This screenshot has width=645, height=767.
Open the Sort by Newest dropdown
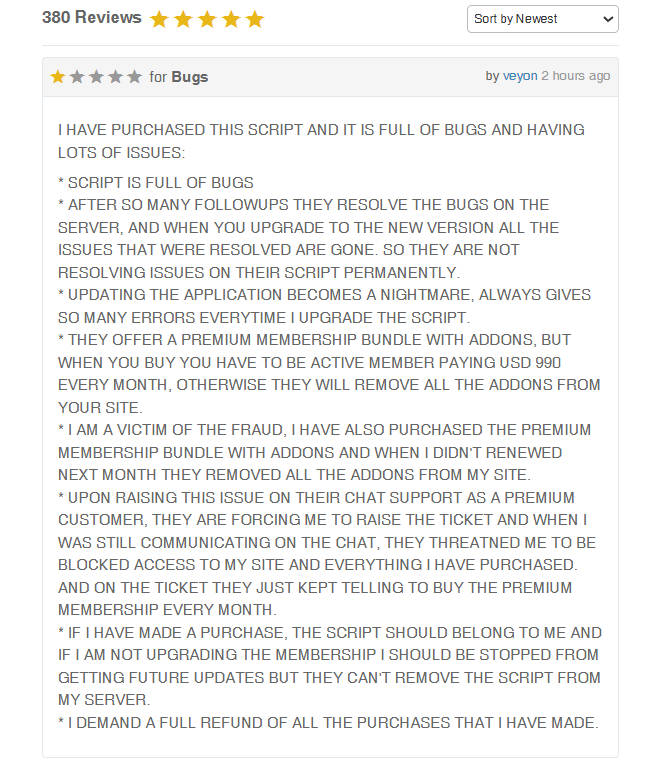pyautogui.click(x=542, y=19)
